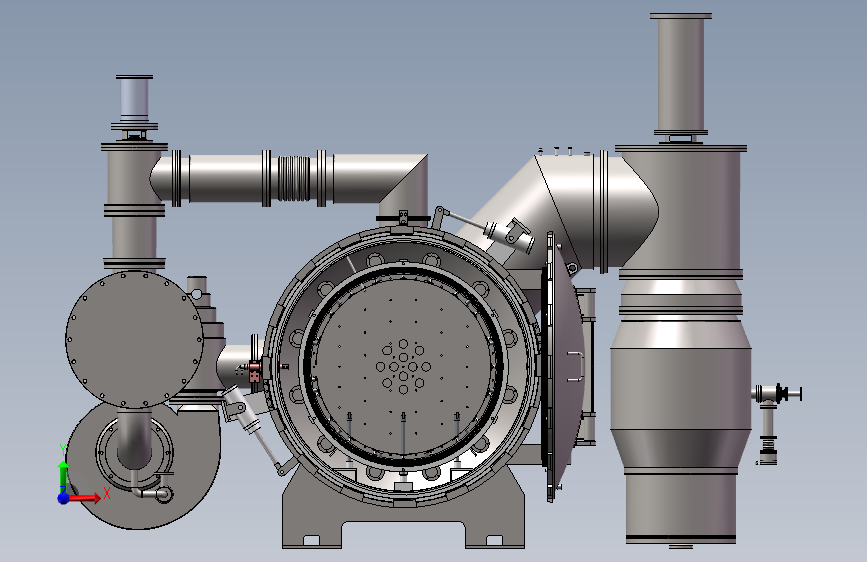The image size is (867, 562).
Task: Click the blue Z axis ball of the triad
Action: click(x=64, y=498)
